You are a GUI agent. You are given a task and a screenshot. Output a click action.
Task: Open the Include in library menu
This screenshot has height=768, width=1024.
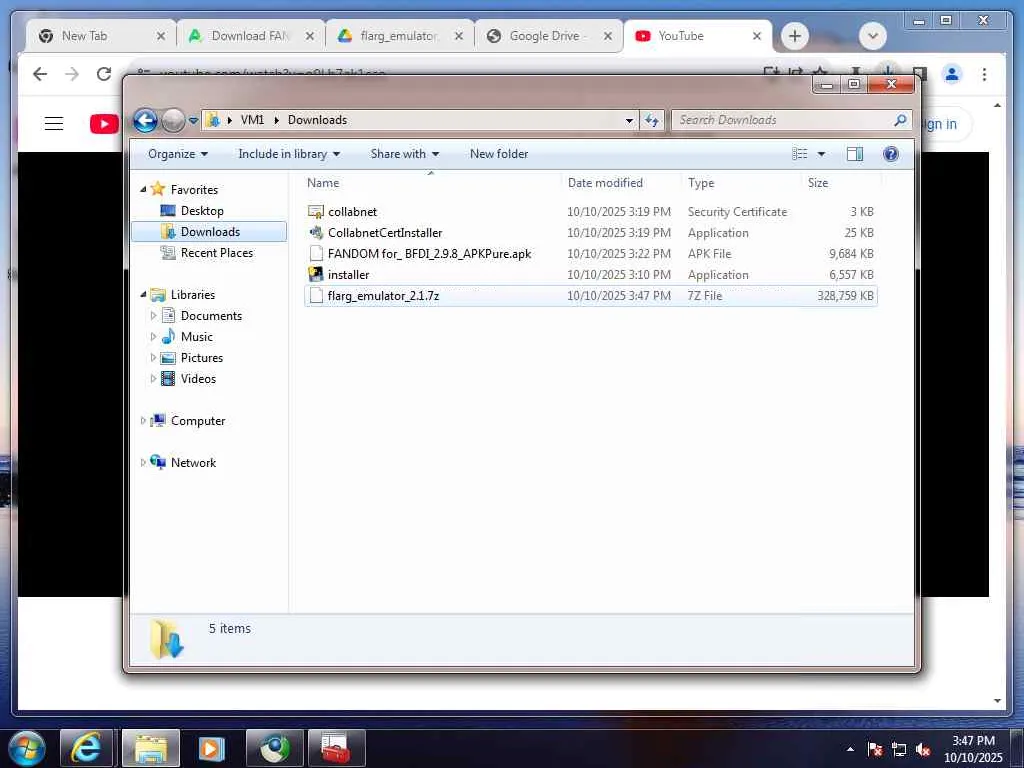pyautogui.click(x=289, y=154)
